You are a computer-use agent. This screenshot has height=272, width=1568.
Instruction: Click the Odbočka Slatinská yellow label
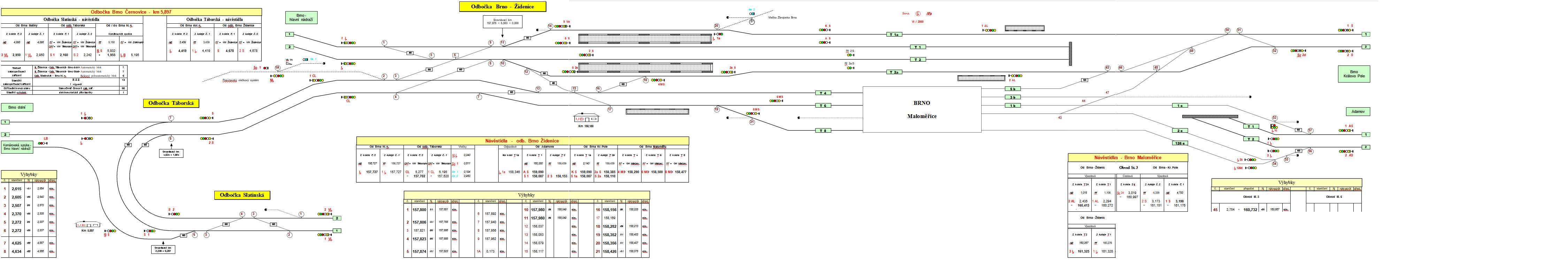242,195
